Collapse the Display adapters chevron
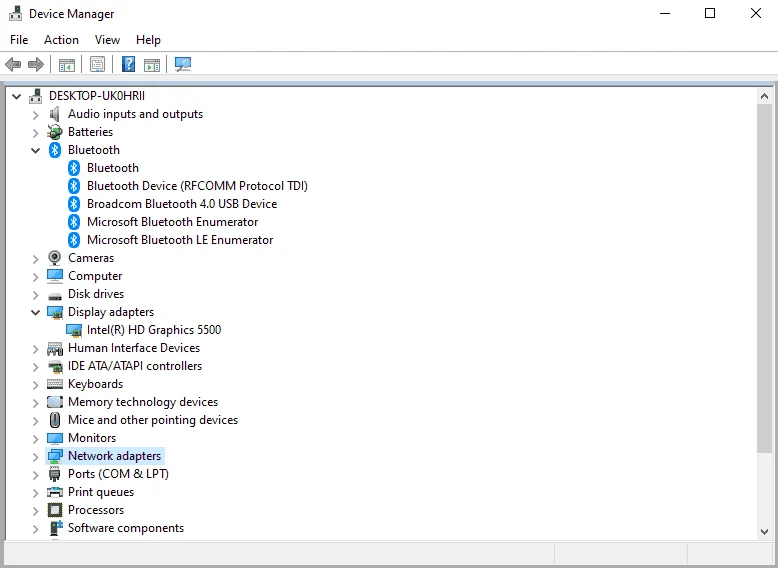This screenshot has height=568, width=778. pos(35,313)
